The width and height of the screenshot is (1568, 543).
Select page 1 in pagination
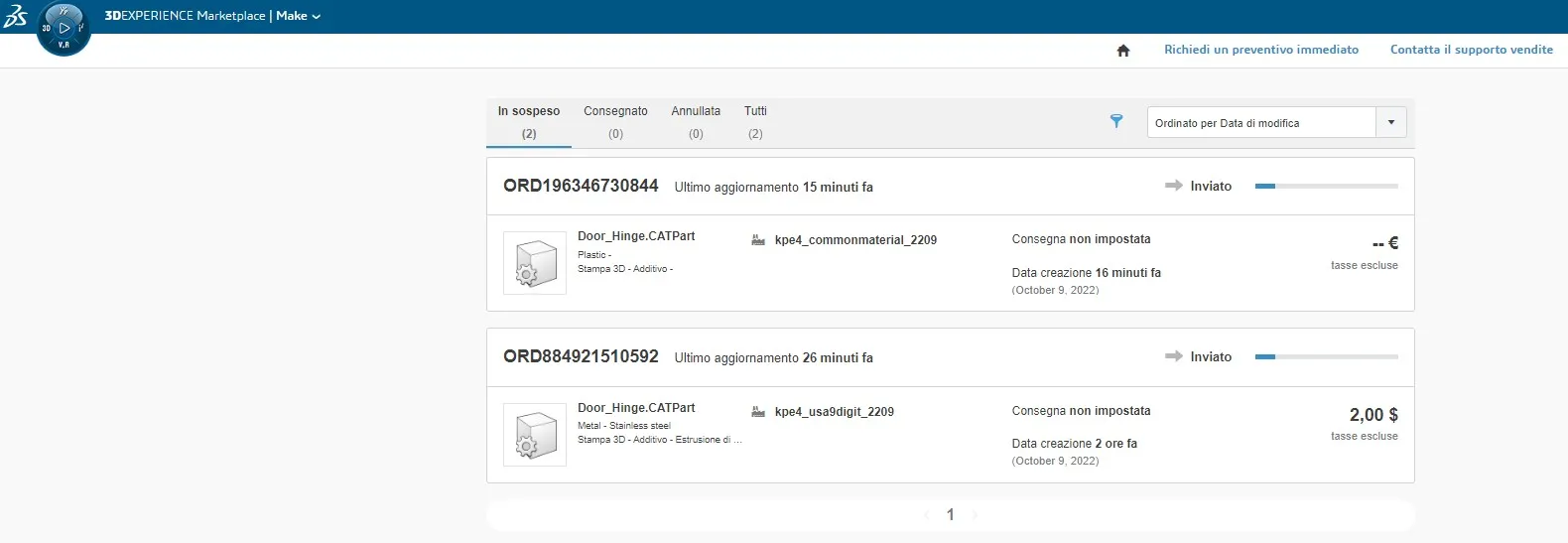950,514
